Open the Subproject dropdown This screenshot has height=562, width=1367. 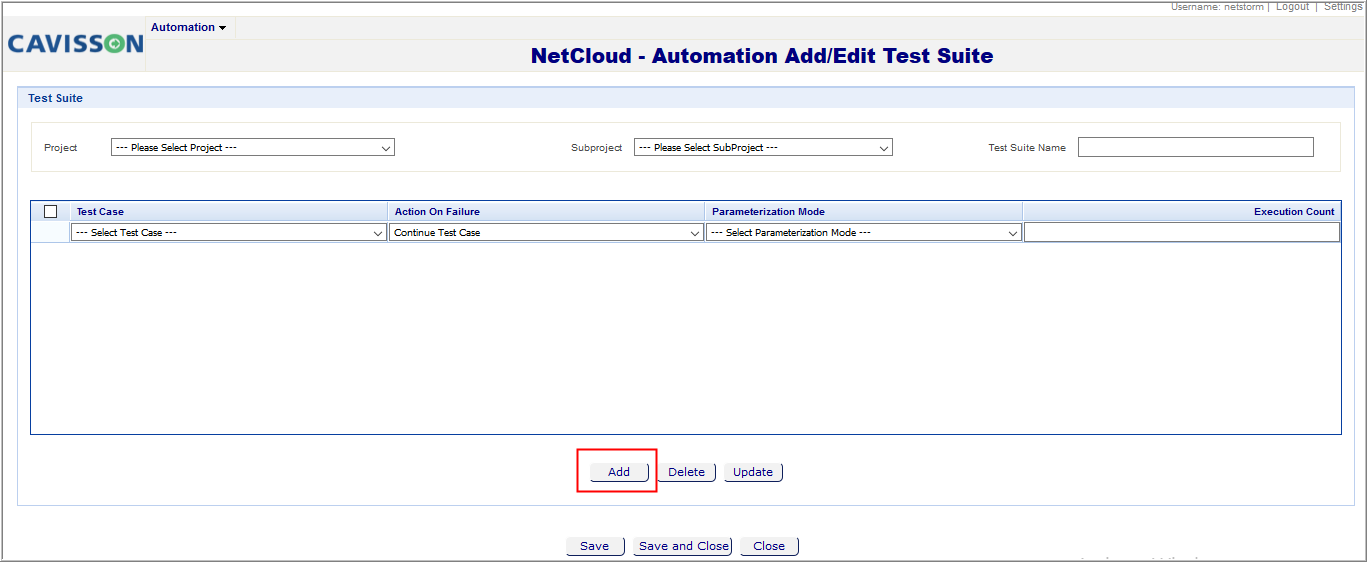click(763, 147)
